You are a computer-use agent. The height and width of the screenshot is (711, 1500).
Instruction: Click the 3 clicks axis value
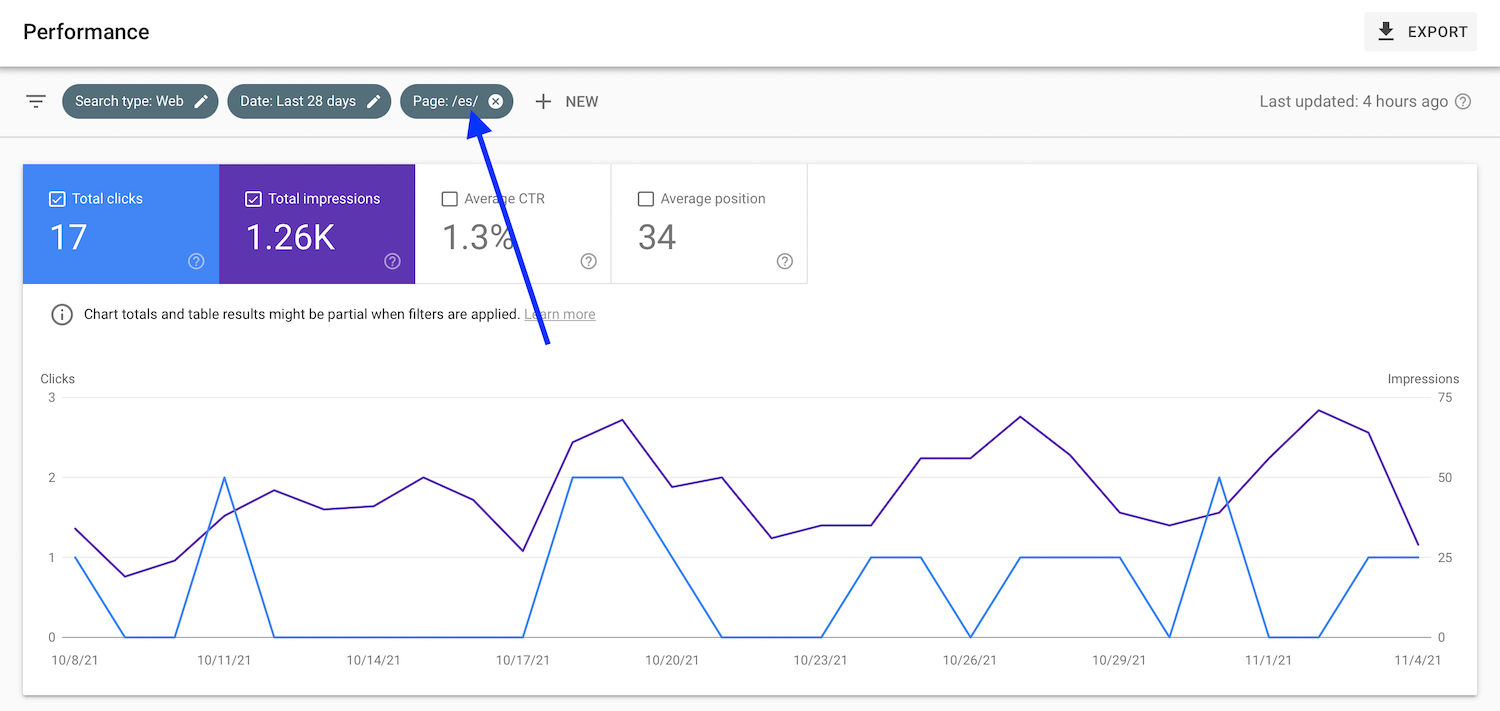tap(52, 397)
